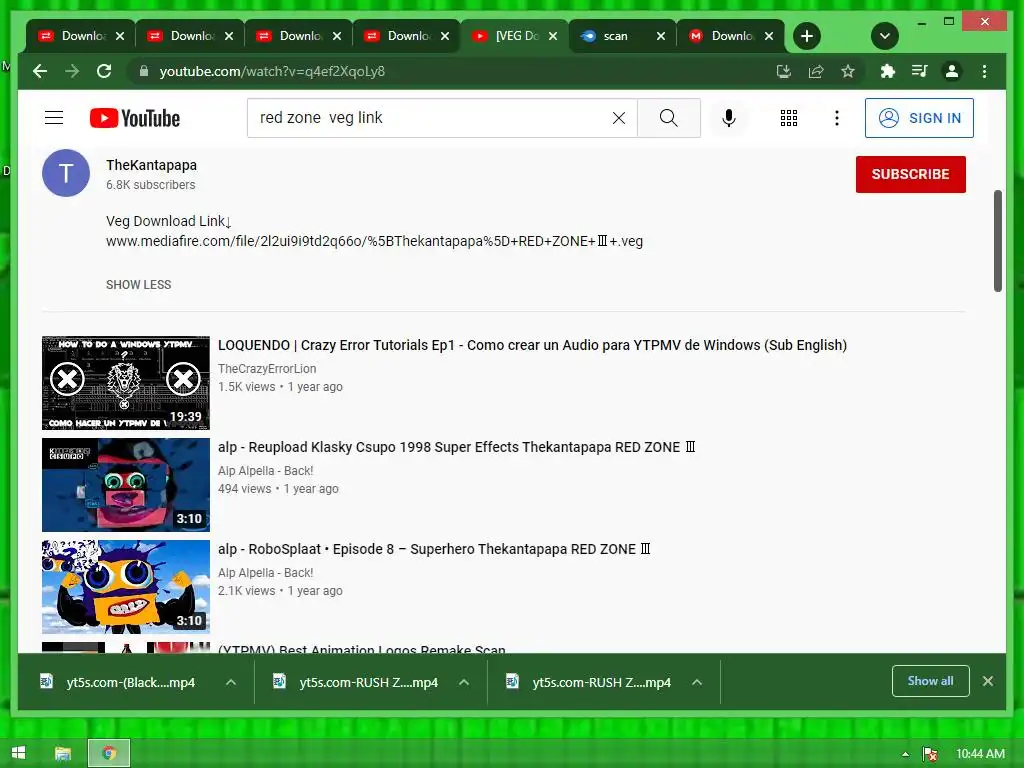Open the TheKantapapa channel name link
Screen dimensions: 1024x768
tap(152, 165)
